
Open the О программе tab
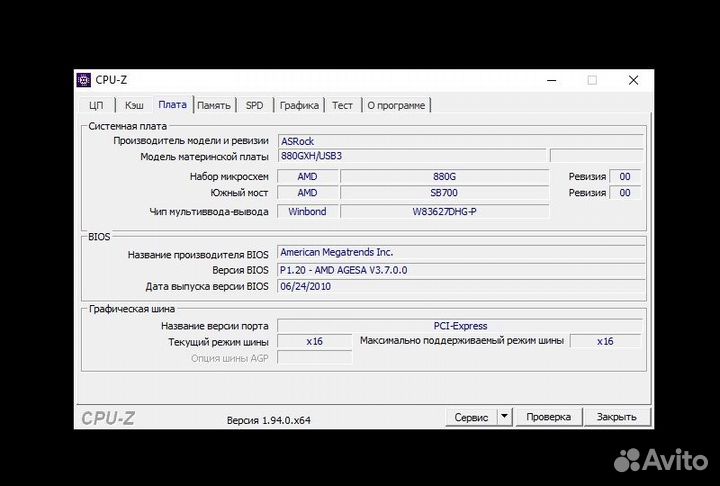click(x=396, y=105)
